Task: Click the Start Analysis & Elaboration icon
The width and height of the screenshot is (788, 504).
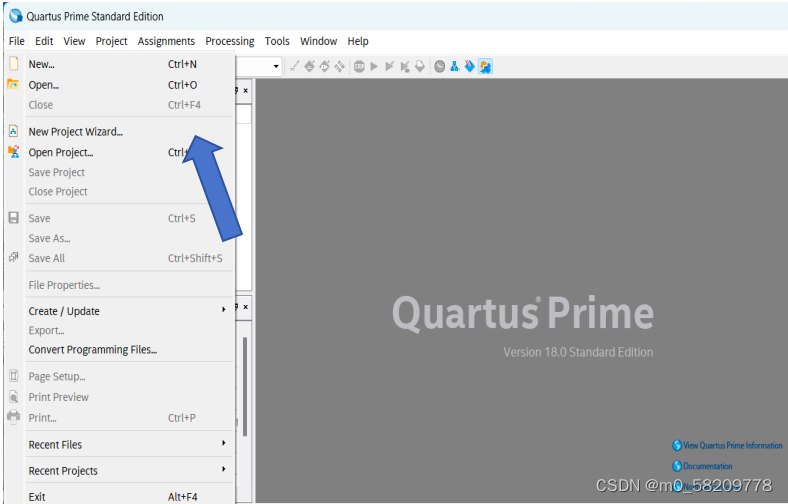Action: (x=389, y=66)
